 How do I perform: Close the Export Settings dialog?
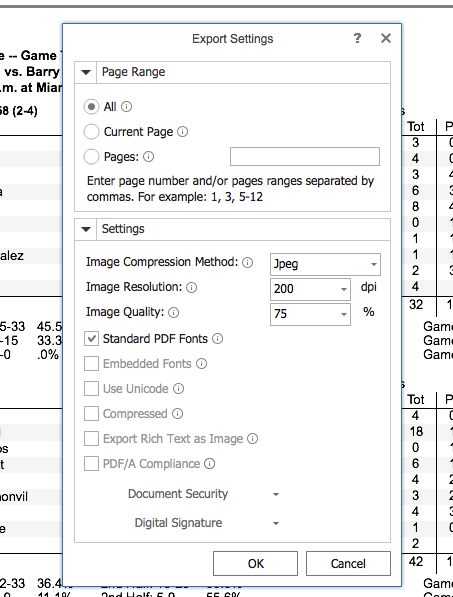point(386,38)
